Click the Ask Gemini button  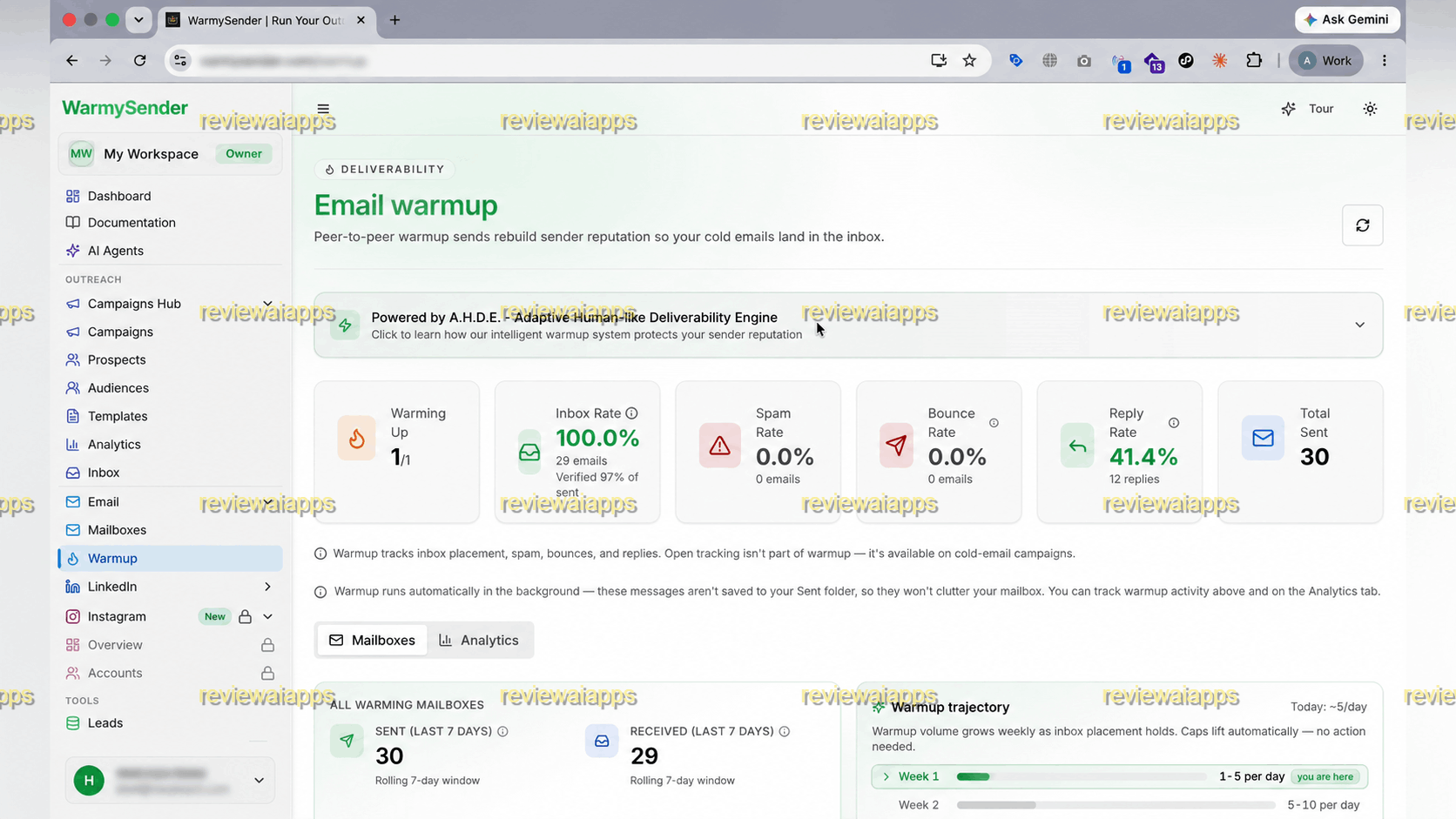(x=1347, y=20)
